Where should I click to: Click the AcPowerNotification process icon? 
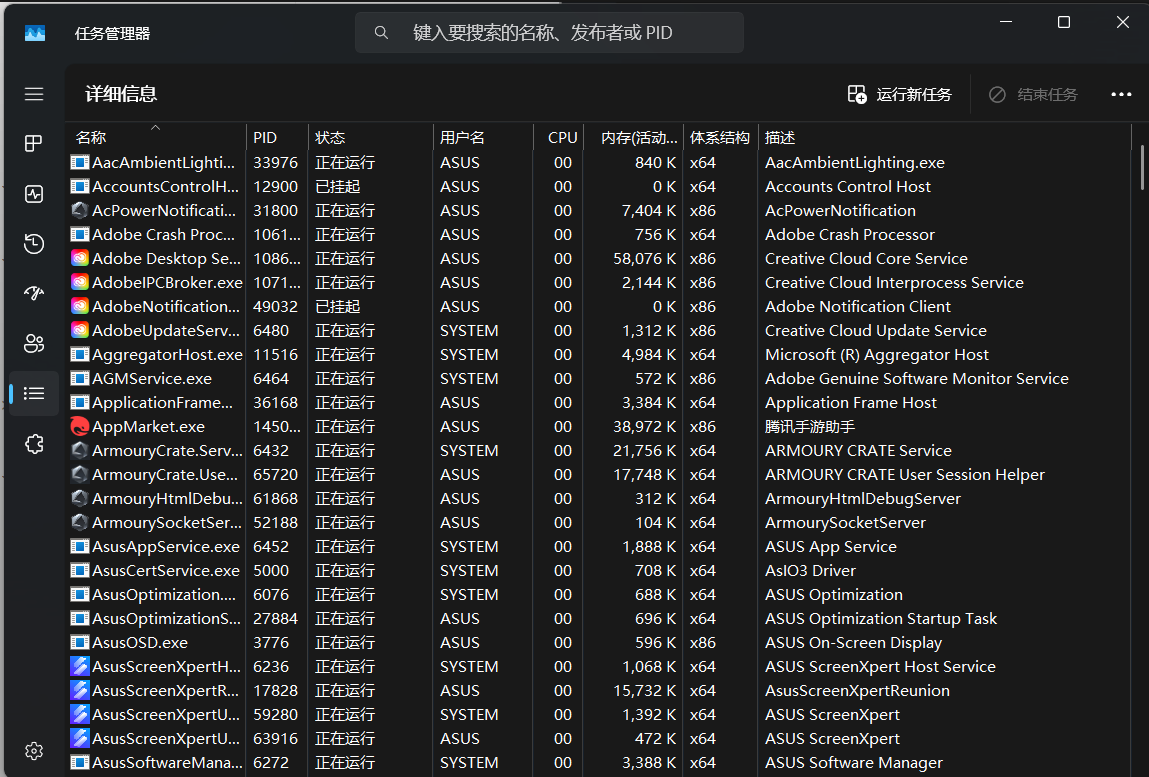click(x=80, y=210)
